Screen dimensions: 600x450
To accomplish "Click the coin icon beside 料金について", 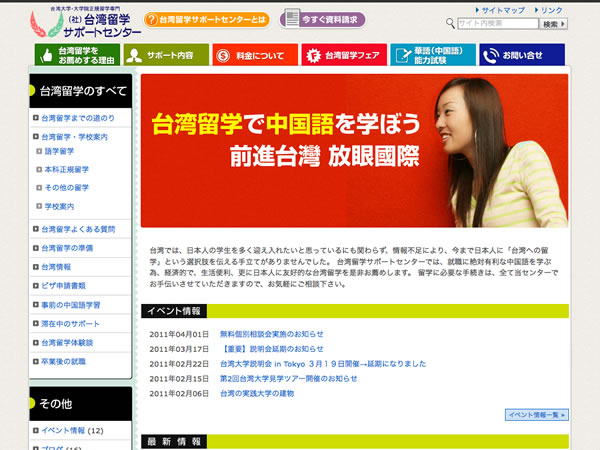I will coord(223,55).
